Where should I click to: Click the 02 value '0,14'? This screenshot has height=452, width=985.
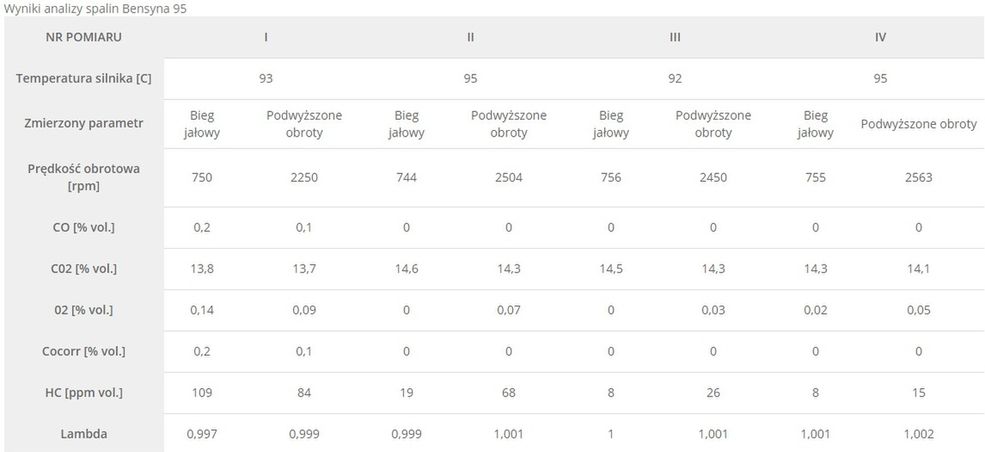coord(202,310)
